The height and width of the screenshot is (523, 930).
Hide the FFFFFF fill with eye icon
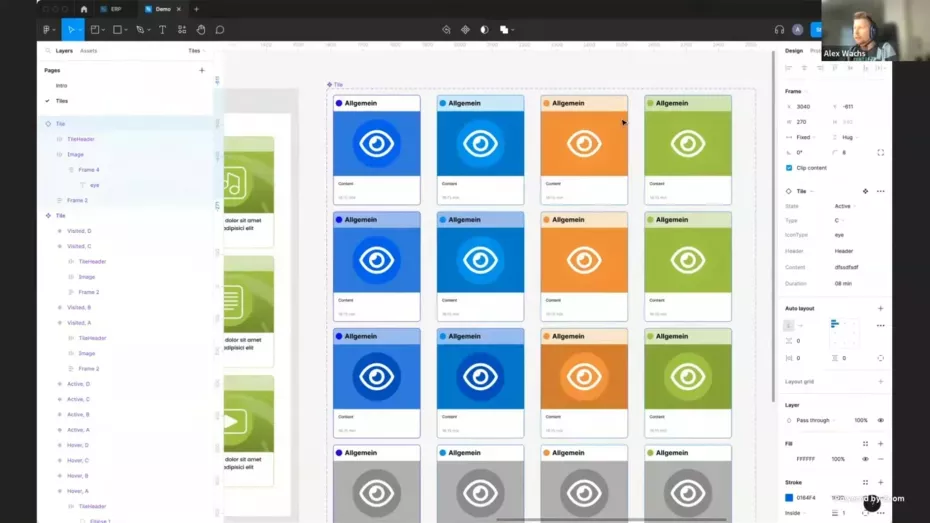[866, 459]
